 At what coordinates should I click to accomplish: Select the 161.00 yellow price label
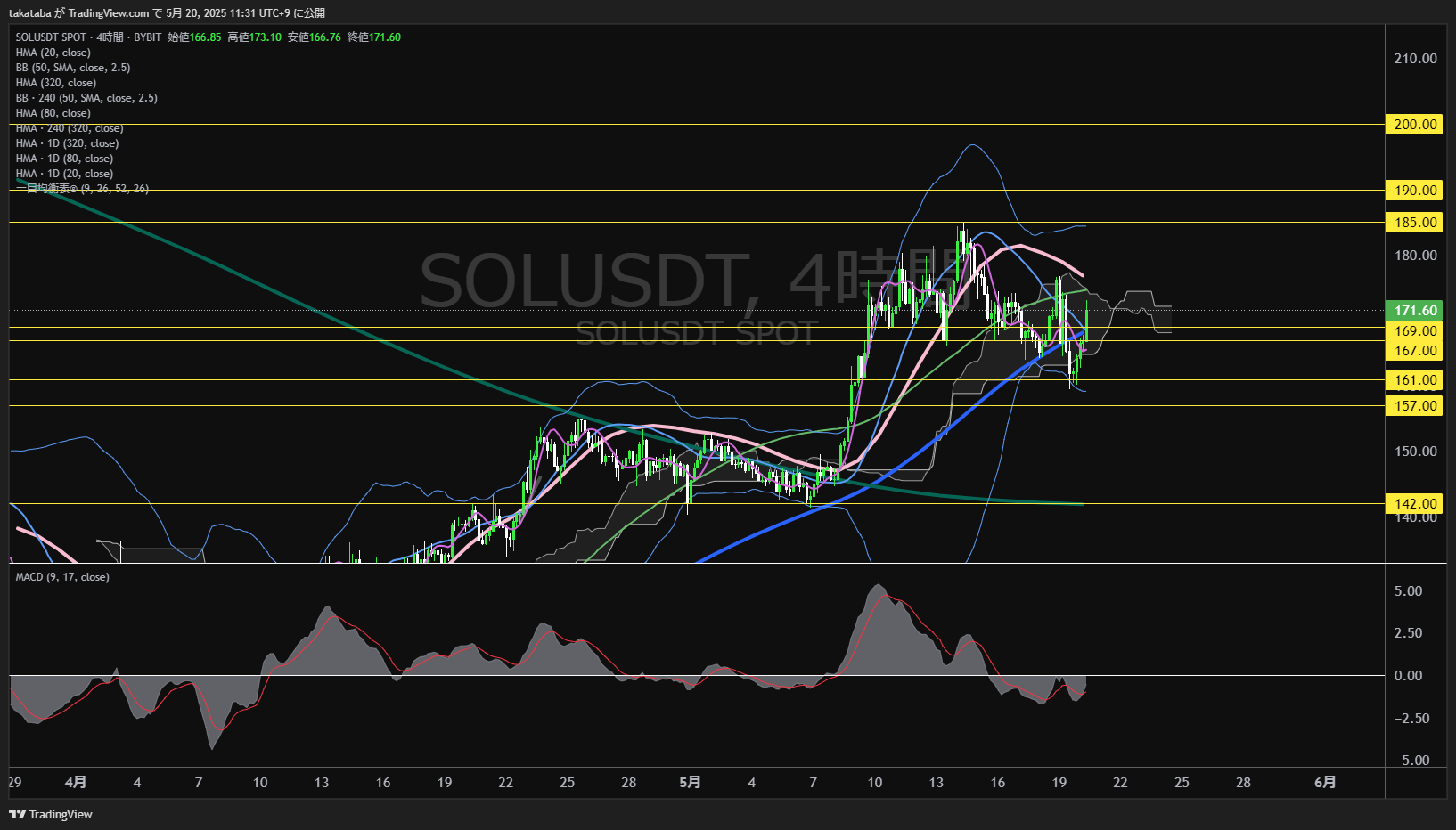(x=1415, y=380)
